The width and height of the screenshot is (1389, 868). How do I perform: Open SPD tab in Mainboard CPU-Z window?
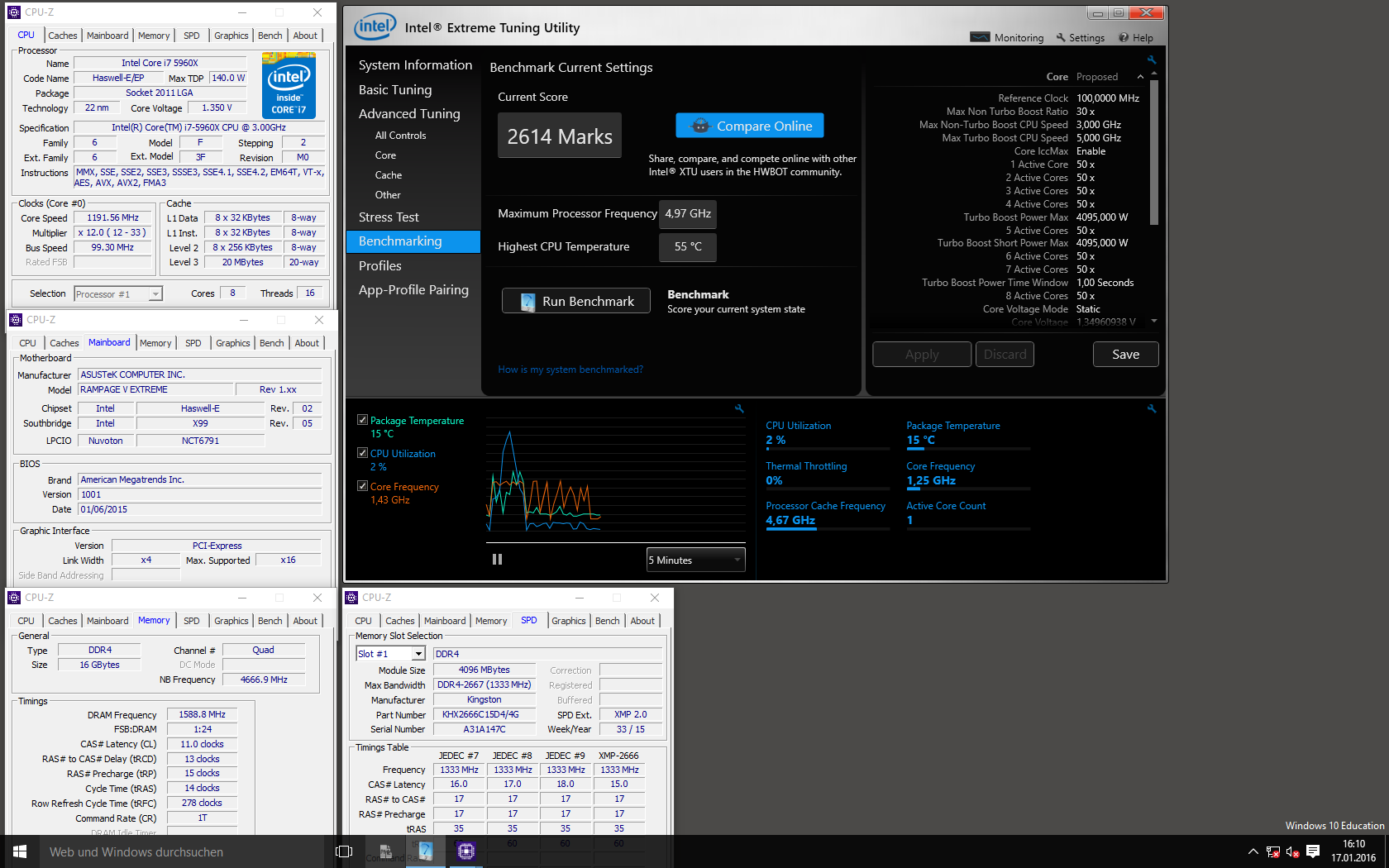pos(193,343)
